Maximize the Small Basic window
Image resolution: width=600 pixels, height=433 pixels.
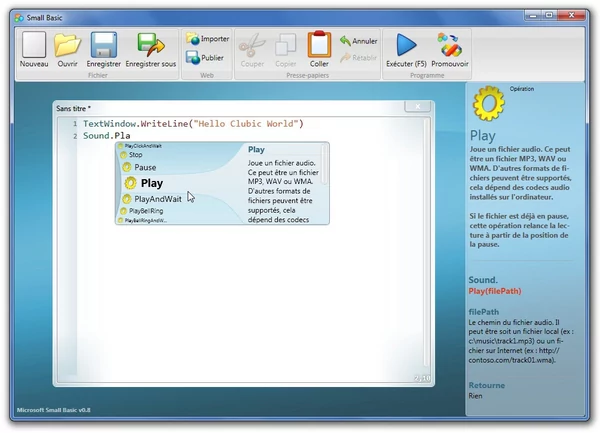click(x=549, y=15)
